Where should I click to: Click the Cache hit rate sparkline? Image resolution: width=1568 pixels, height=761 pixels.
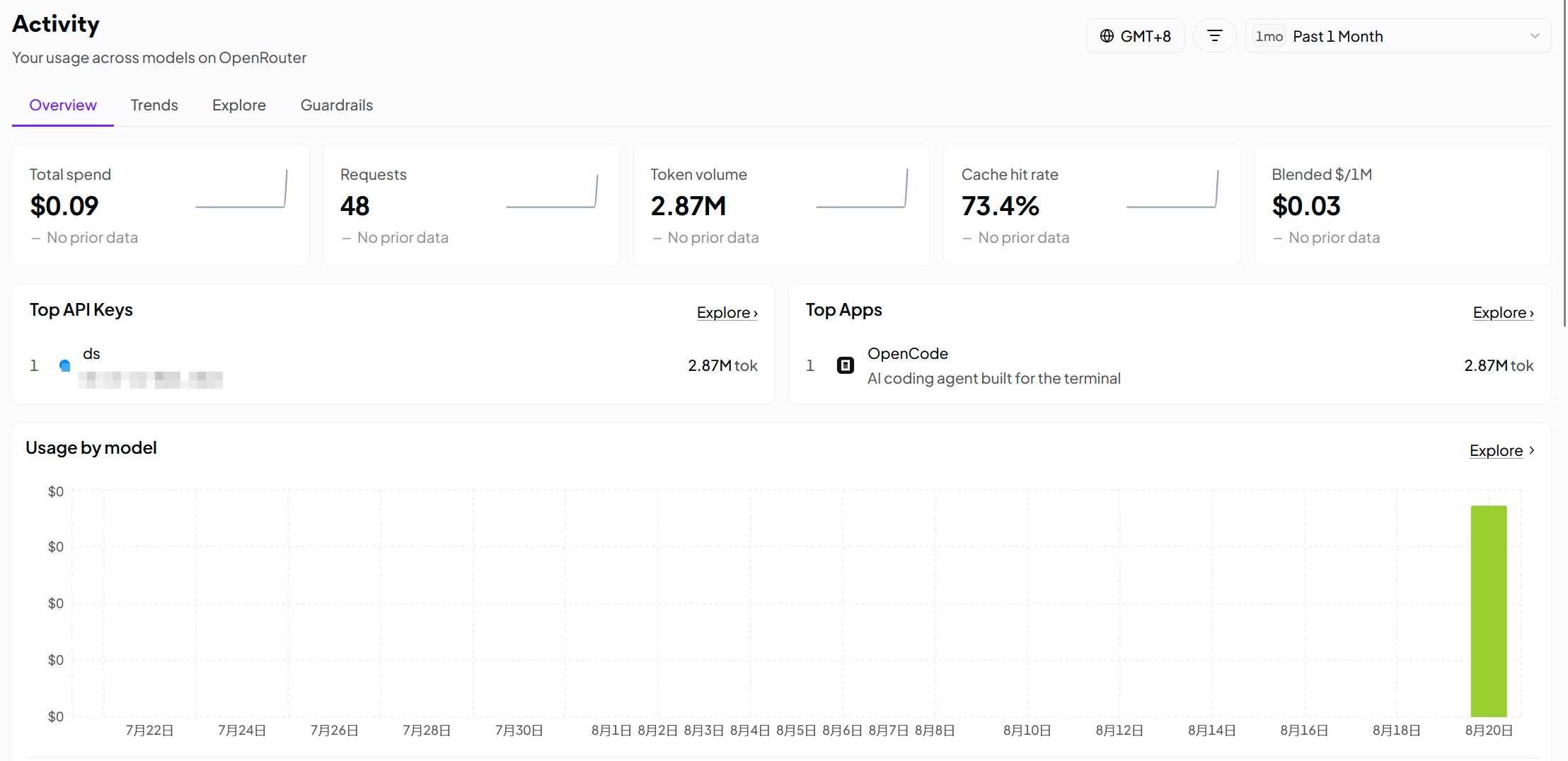coord(1172,188)
